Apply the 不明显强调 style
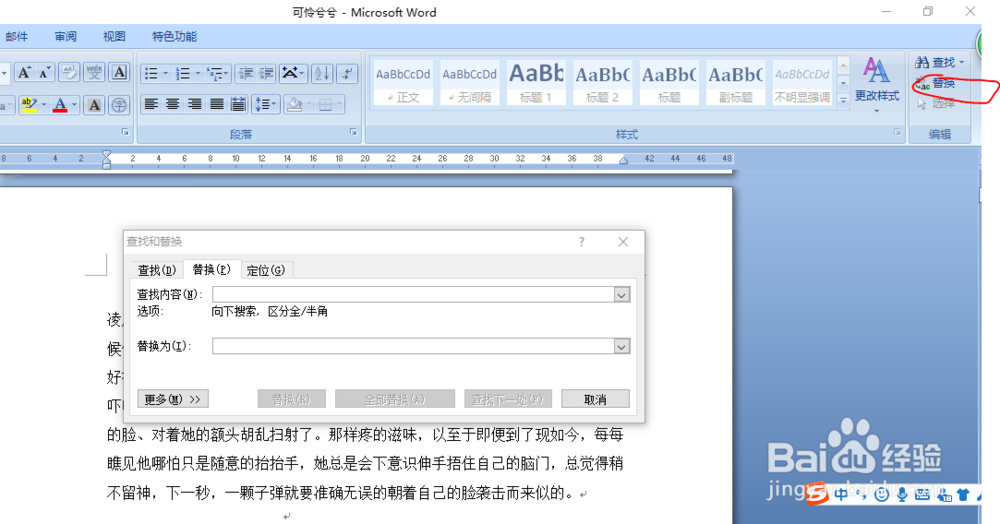The image size is (1000, 524). pyautogui.click(x=802, y=83)
